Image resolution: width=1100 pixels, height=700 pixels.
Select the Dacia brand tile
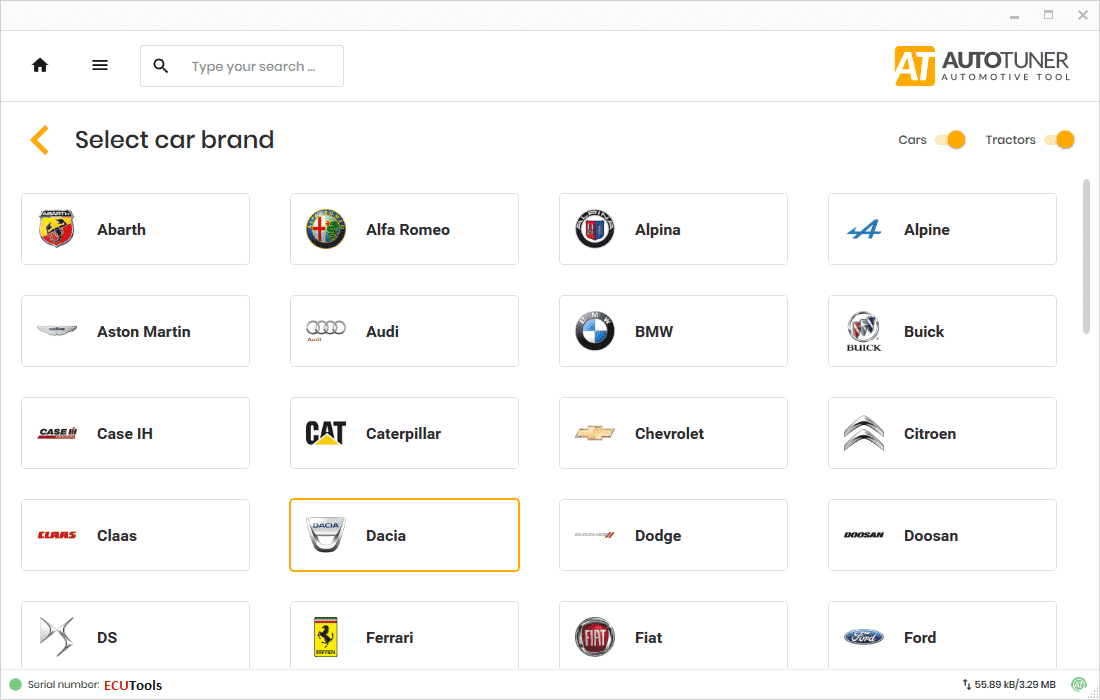click(x=404, y=535)
